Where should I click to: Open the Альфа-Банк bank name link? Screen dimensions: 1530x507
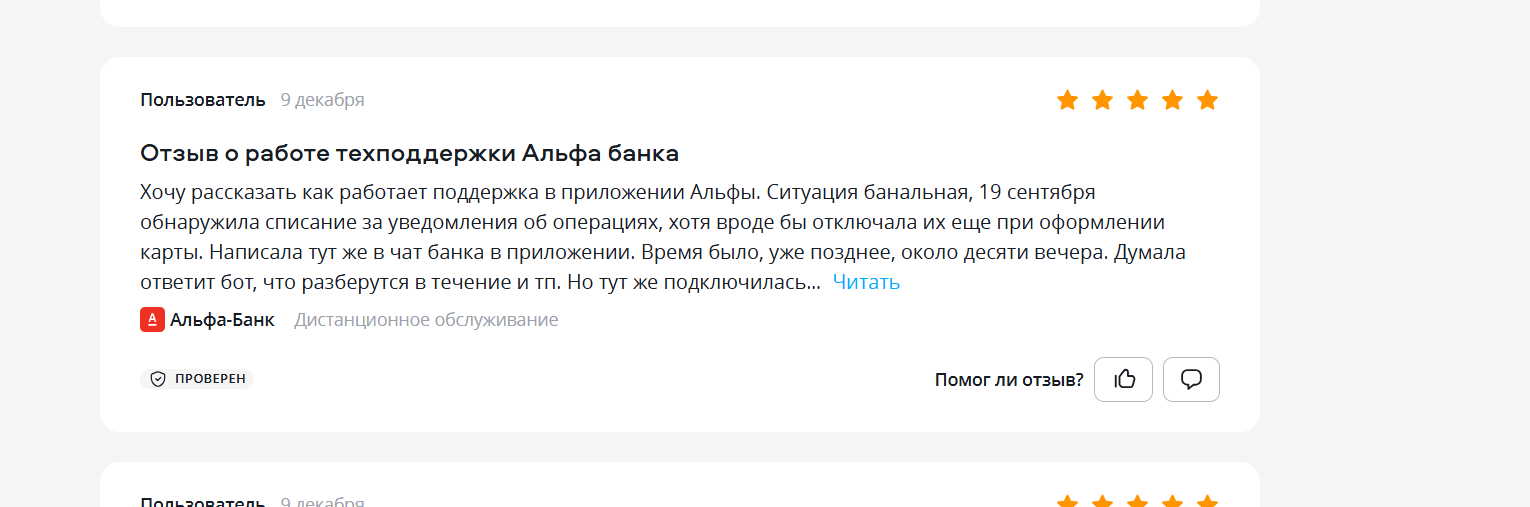pos(222,320)
